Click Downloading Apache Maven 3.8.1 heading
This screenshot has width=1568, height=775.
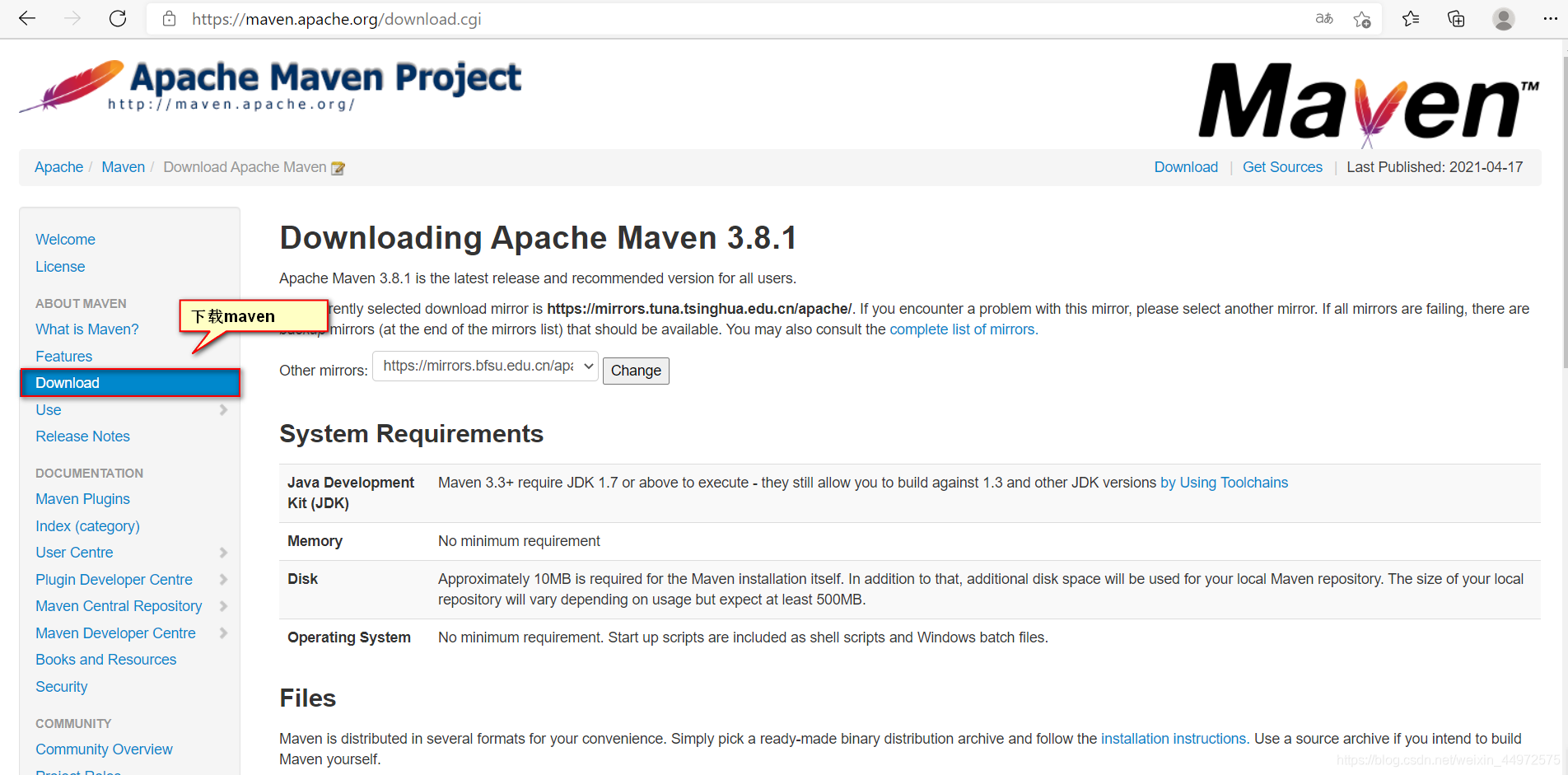pyautogui.click(x=539, y=238)
